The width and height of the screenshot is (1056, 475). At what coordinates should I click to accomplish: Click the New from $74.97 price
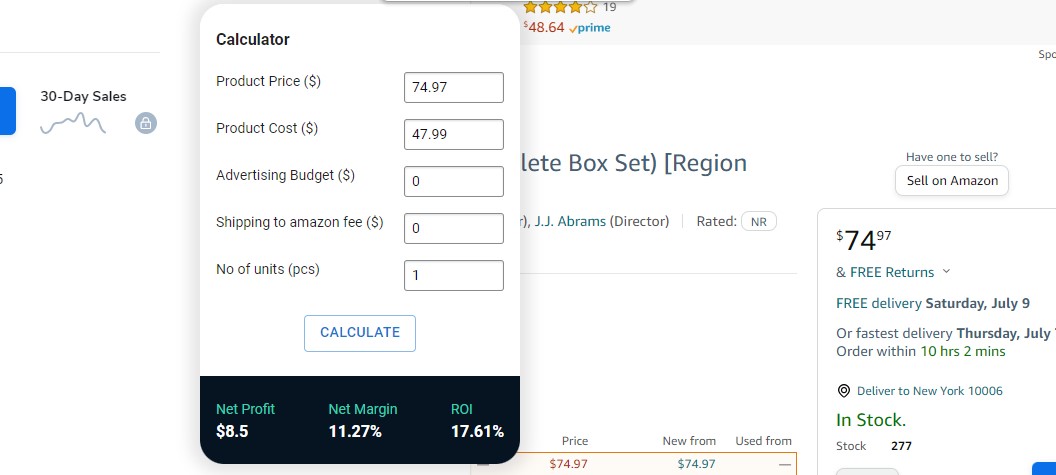[x=696, y=463]
